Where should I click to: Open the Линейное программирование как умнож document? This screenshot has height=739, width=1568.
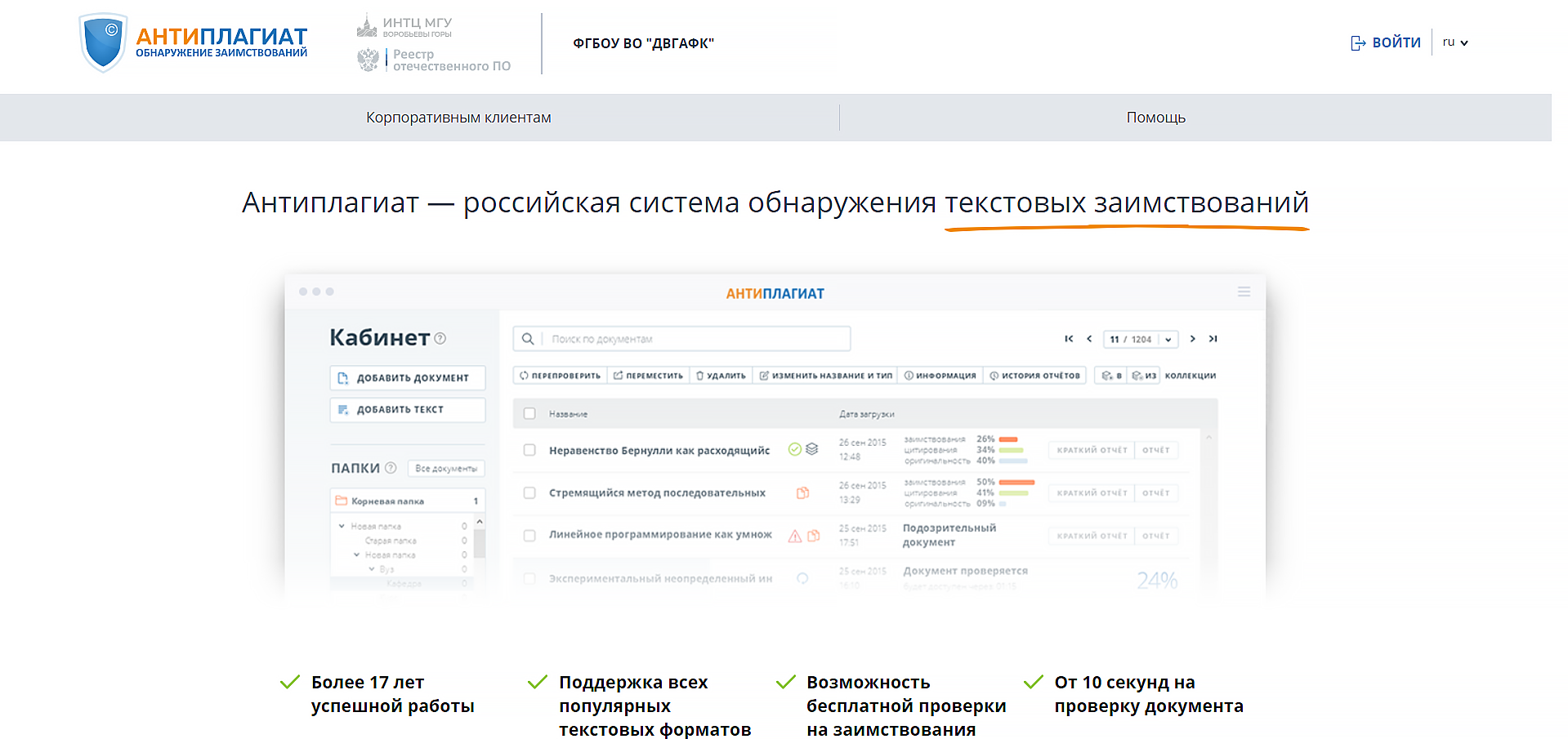pyautogui.click(x=660, y=535)
